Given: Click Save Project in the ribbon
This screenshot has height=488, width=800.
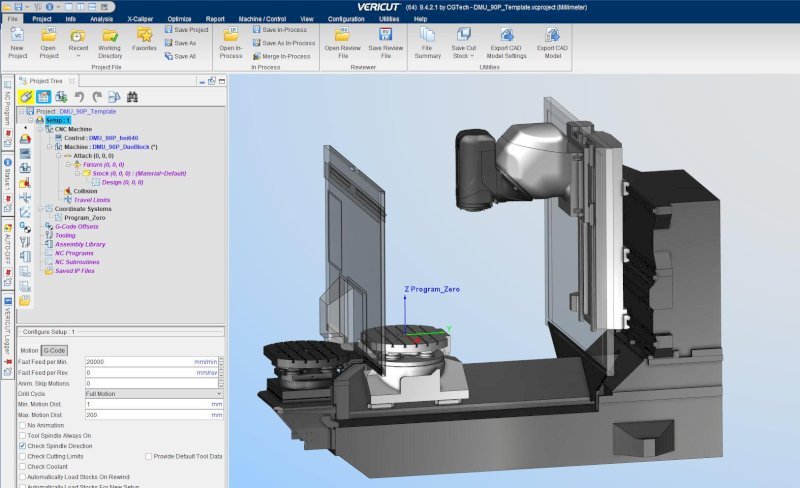Looking at the screenshot, I should pyautogui.click(x=186, y=30).
